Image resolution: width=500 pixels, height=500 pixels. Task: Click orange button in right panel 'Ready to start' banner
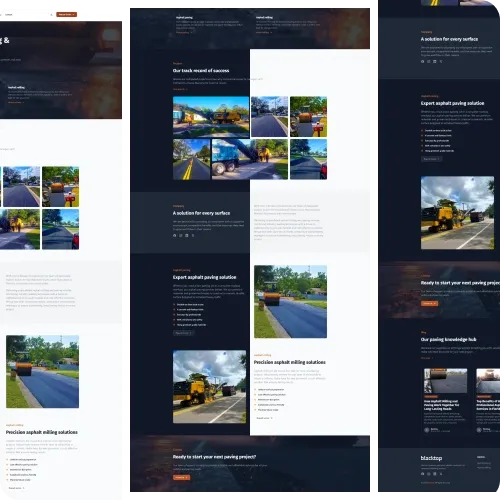click(429, 303)
